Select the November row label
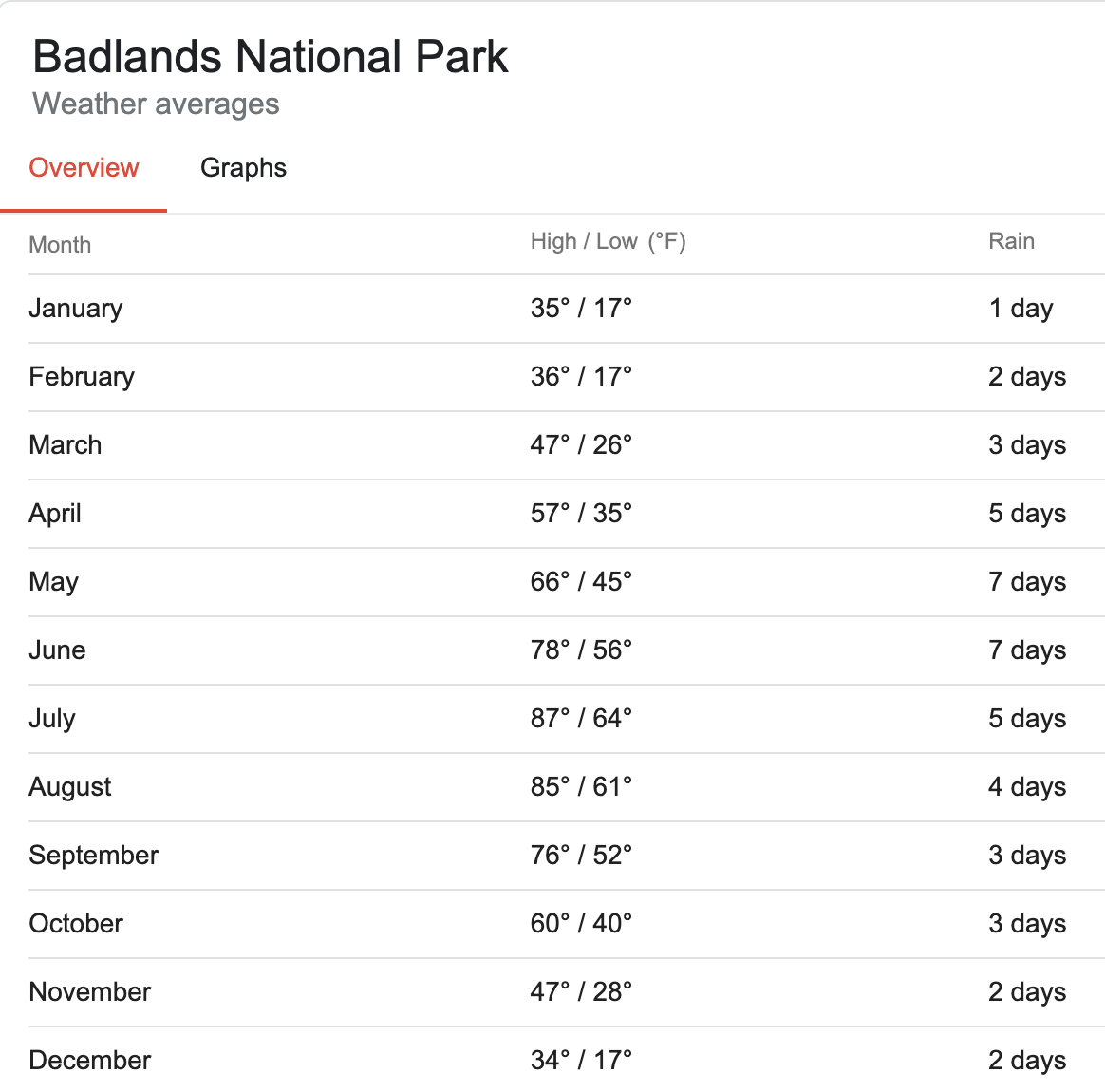Viewport: 1105px width, 1092px height. click(x=89, y=992)
